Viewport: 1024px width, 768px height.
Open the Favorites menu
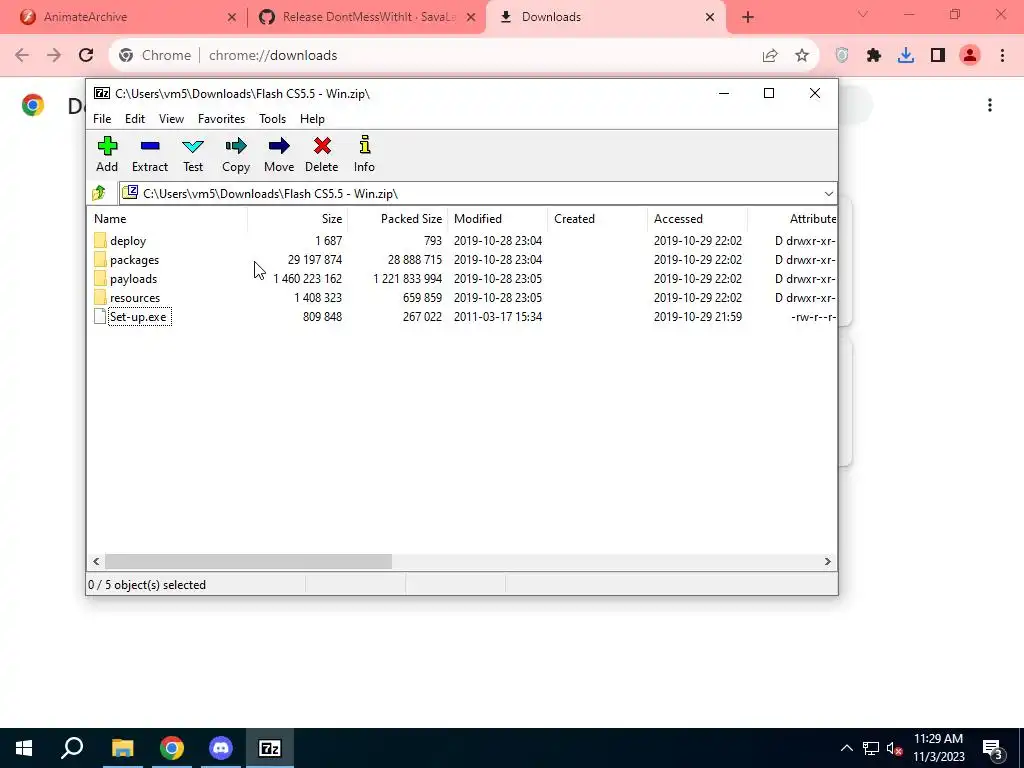tap(221, 119)
